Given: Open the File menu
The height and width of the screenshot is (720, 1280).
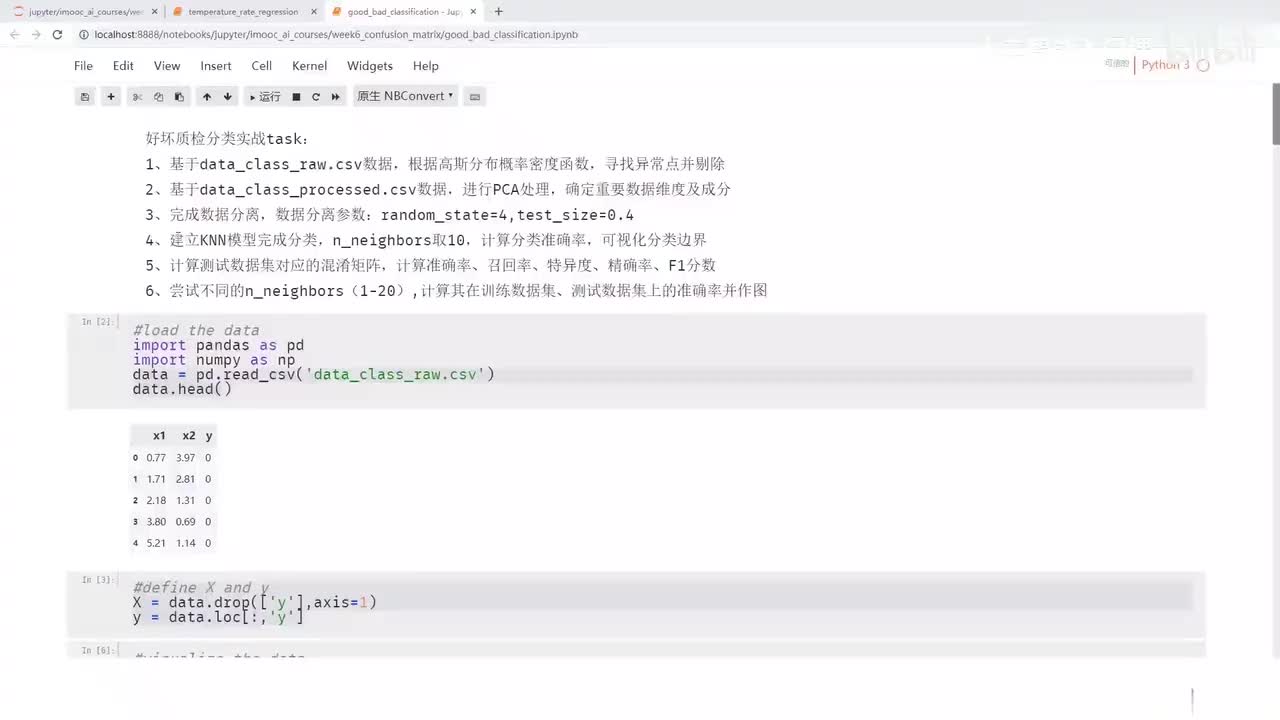Looking at the screenshot, I should click(83, 66).
